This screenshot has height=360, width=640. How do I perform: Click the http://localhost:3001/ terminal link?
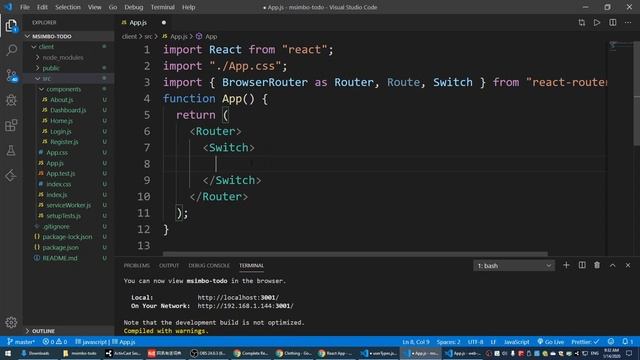[238, 298]
